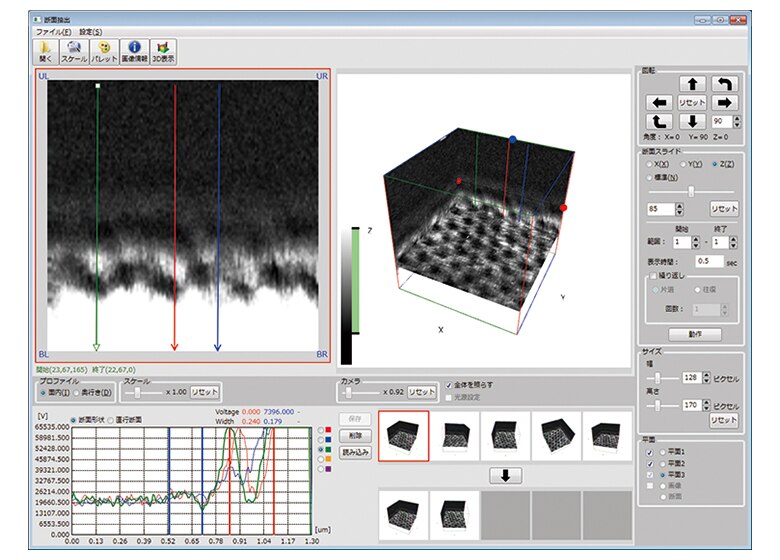
Task: Toggle the 全体を照らす checkbox
Action: pyautogui.click(x=449, y=384)
